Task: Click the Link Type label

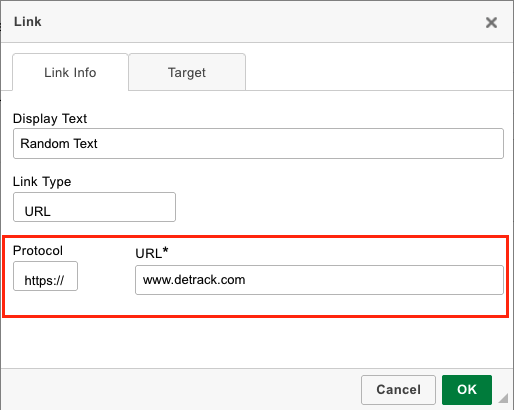Action: [42, 182]
